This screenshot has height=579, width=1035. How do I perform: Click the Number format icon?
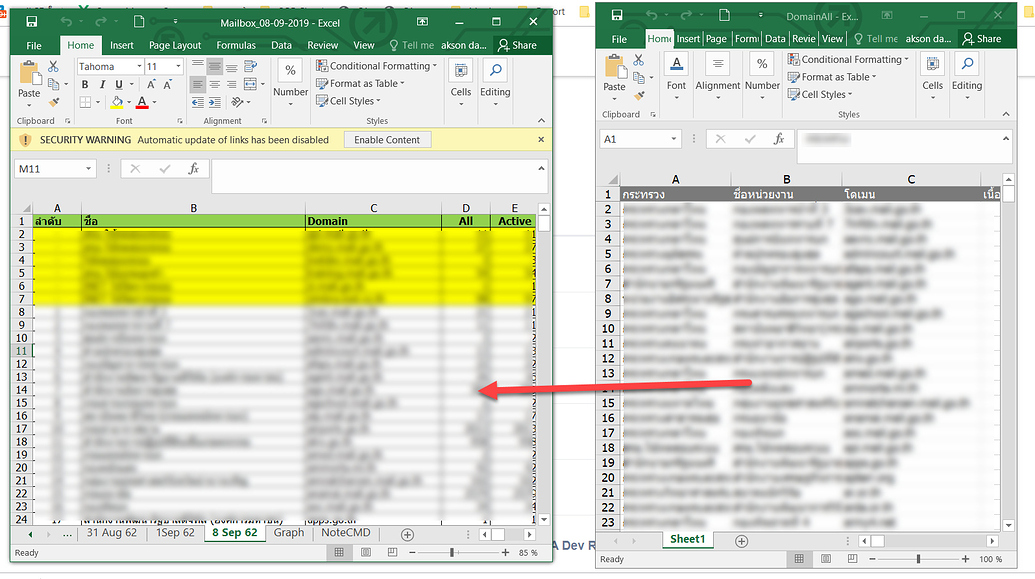290,70
